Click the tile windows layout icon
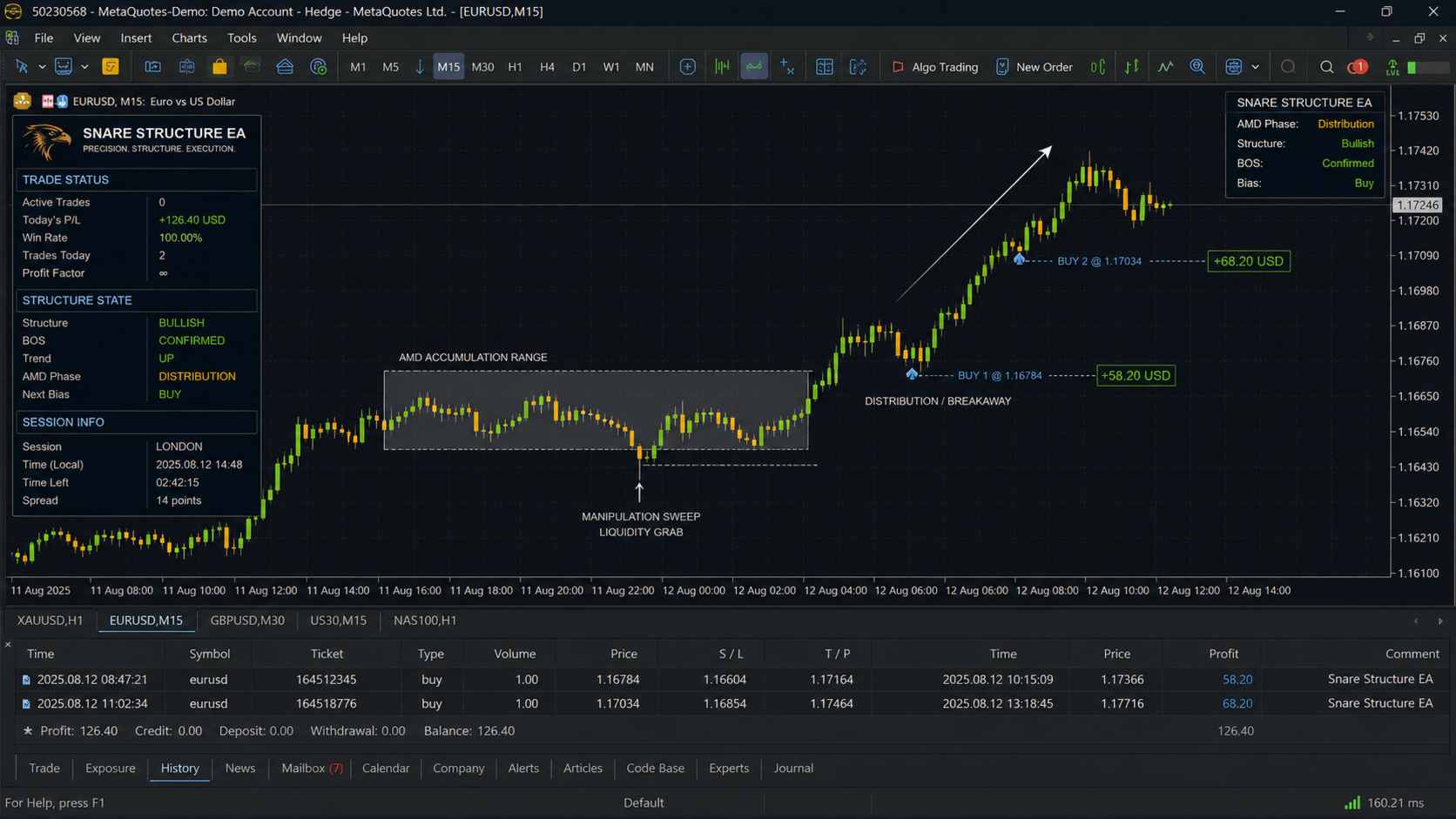The height and width of the screenshot is (819, 1456). [x=825, y=66]
